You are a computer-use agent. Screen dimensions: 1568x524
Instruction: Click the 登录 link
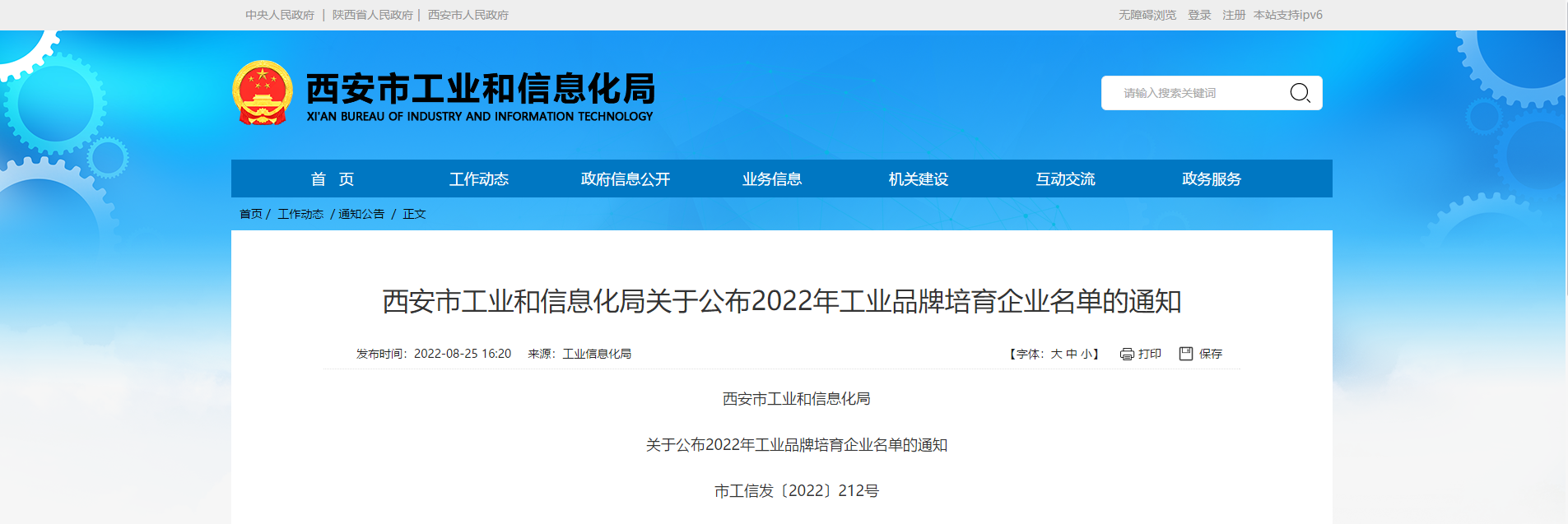pyautogui.click(x=1199, y=15)
